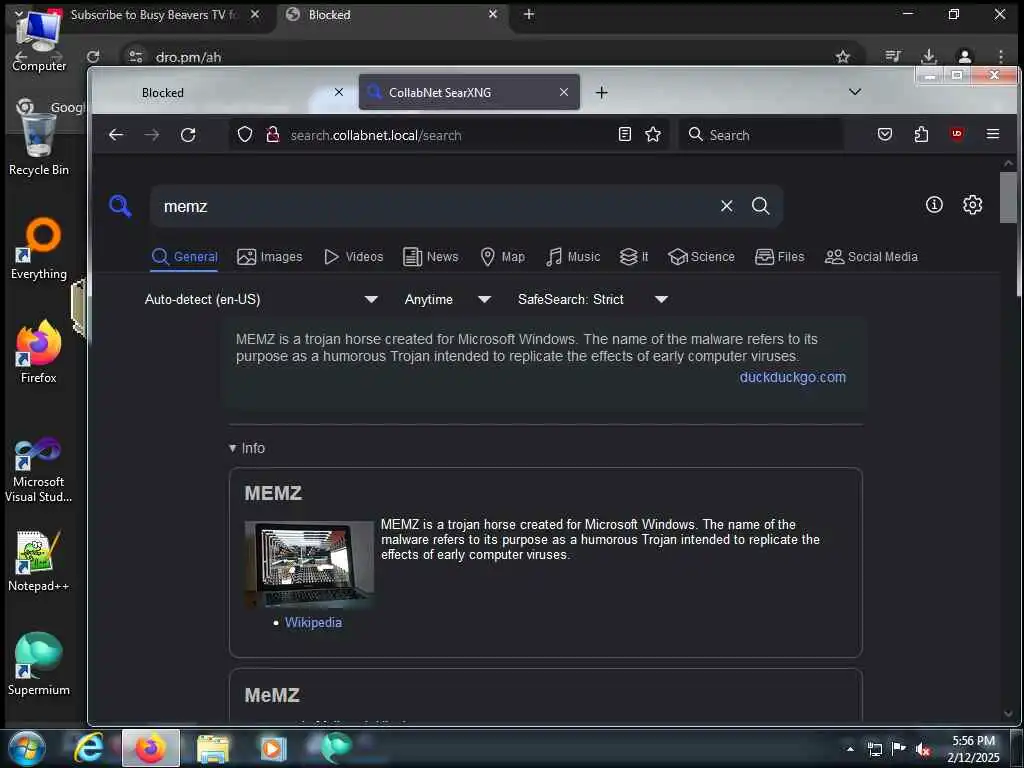1024x768 pixels.
Task: Open Chrome's three-dot menu
Action: (x=1000, y=57)
